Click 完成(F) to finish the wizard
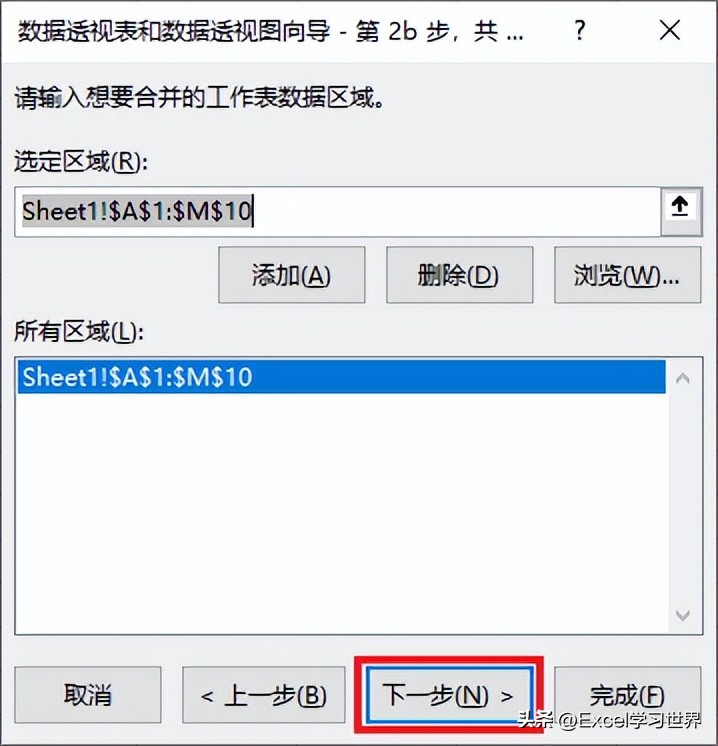Screen dimensions: 718x746 coord(628,695)
